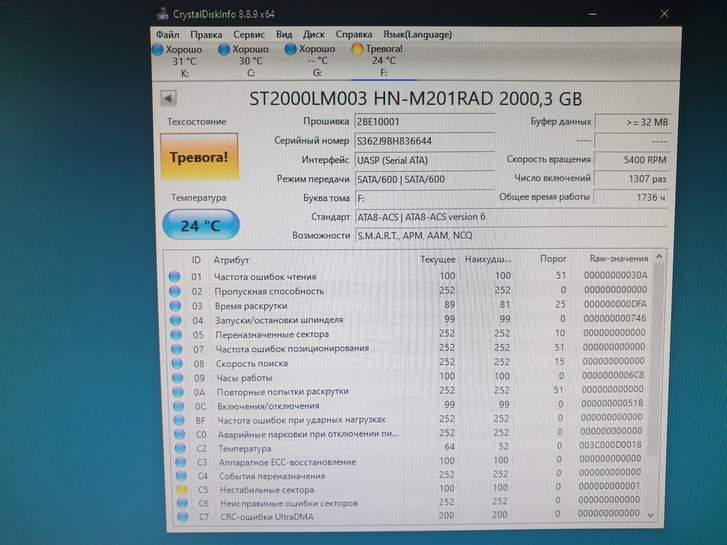Click the scroll down arrow in attribute list
This screenshot has height=545, width=727.
pyautogui.click(x=652, y=514)
